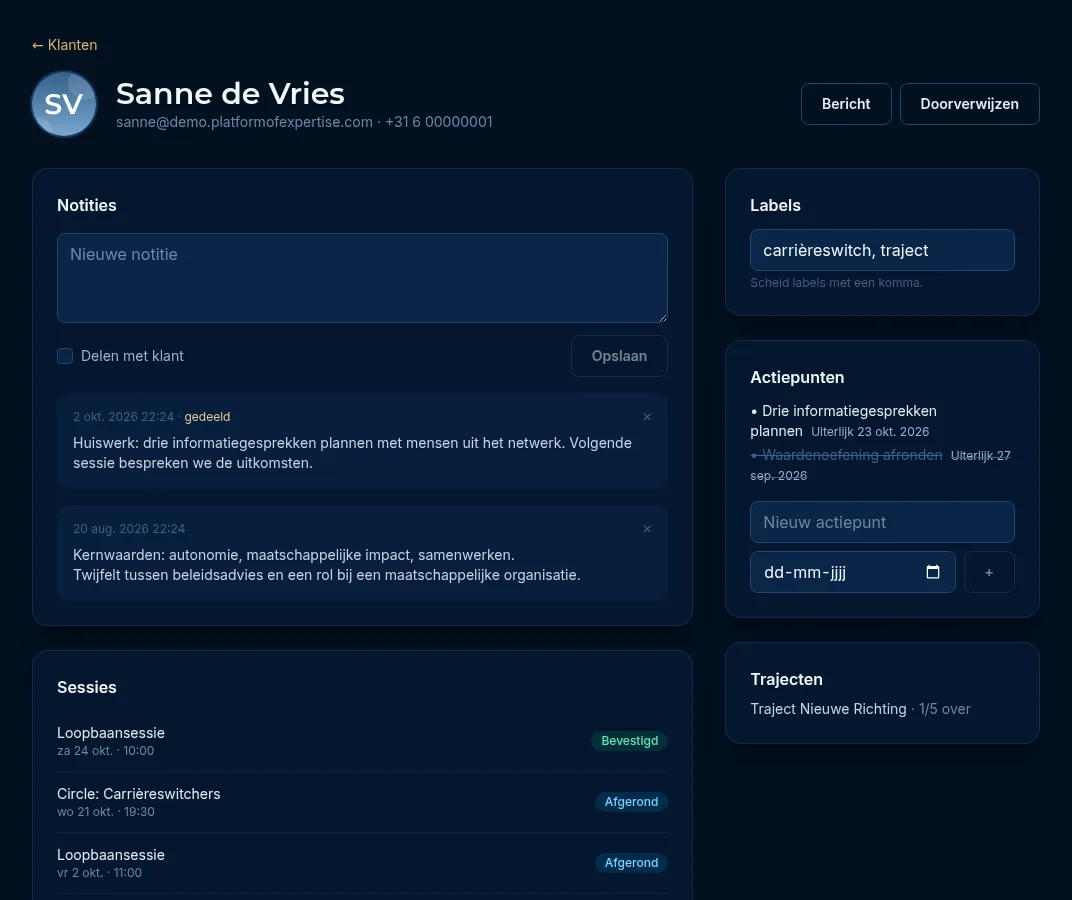Go back via the Klanten link
The width and height of the screenshot is (1072, 900).
tap(64, 45)
